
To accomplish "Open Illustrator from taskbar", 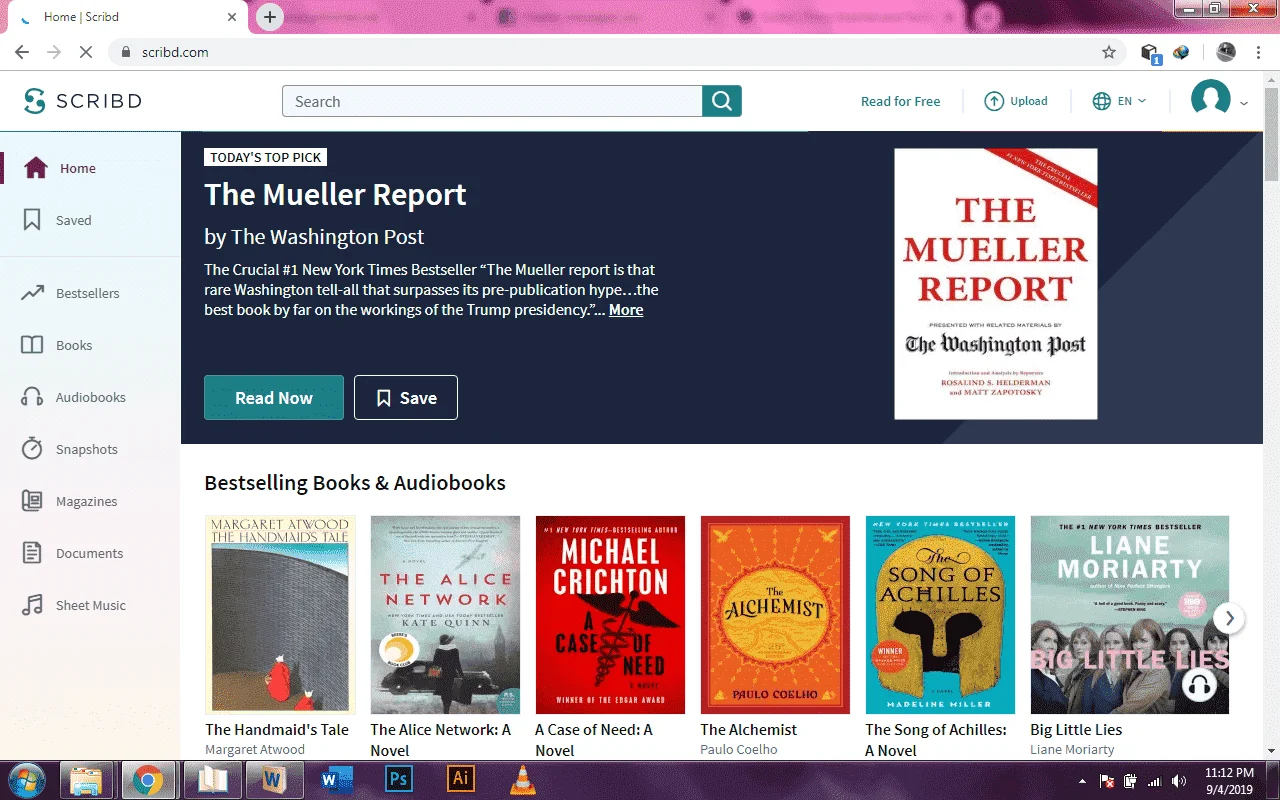I will pyautogui.click(x=461, y=780).
